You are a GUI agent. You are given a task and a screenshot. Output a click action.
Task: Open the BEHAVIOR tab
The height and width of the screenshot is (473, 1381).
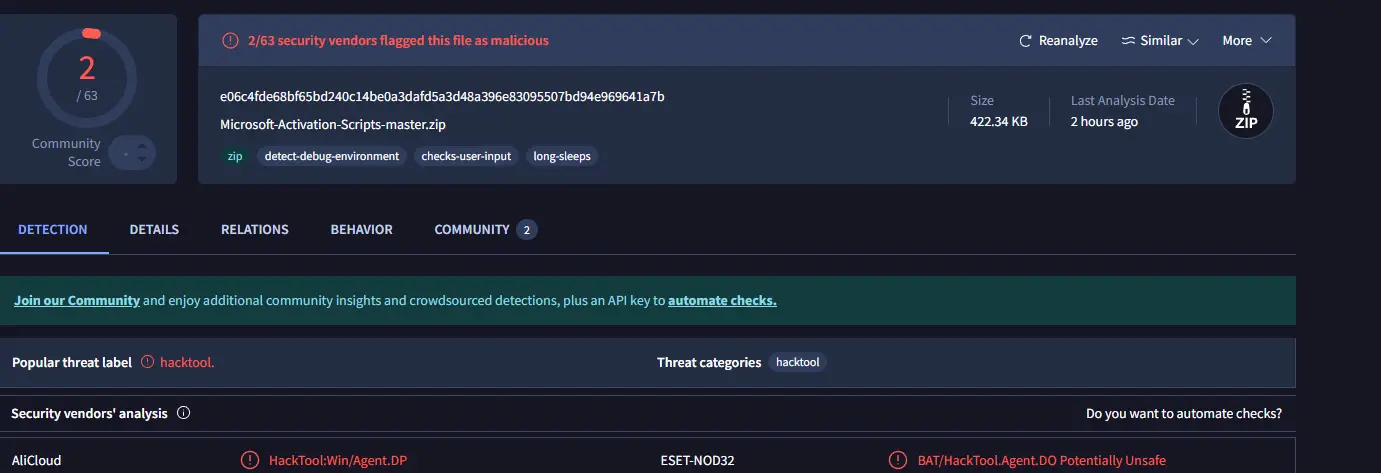[x=362, y=230]
